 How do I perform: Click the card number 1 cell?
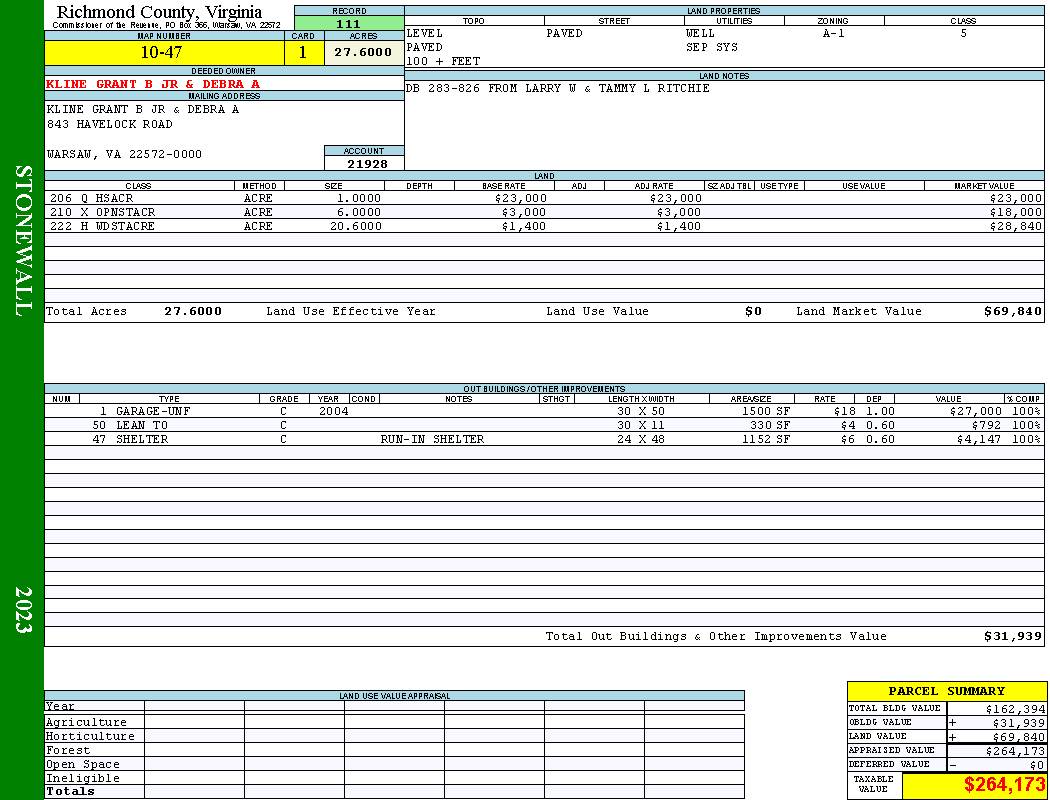click(x=303, y=53)
